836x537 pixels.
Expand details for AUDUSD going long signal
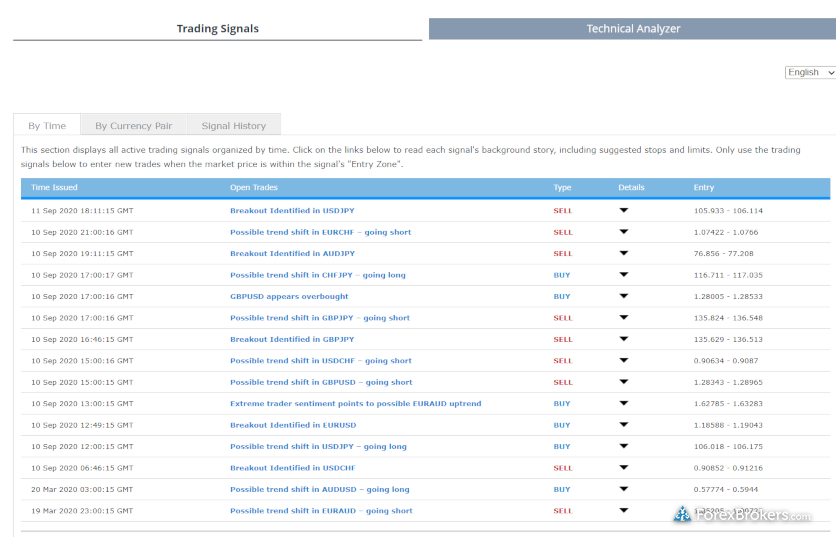[623, 490]
